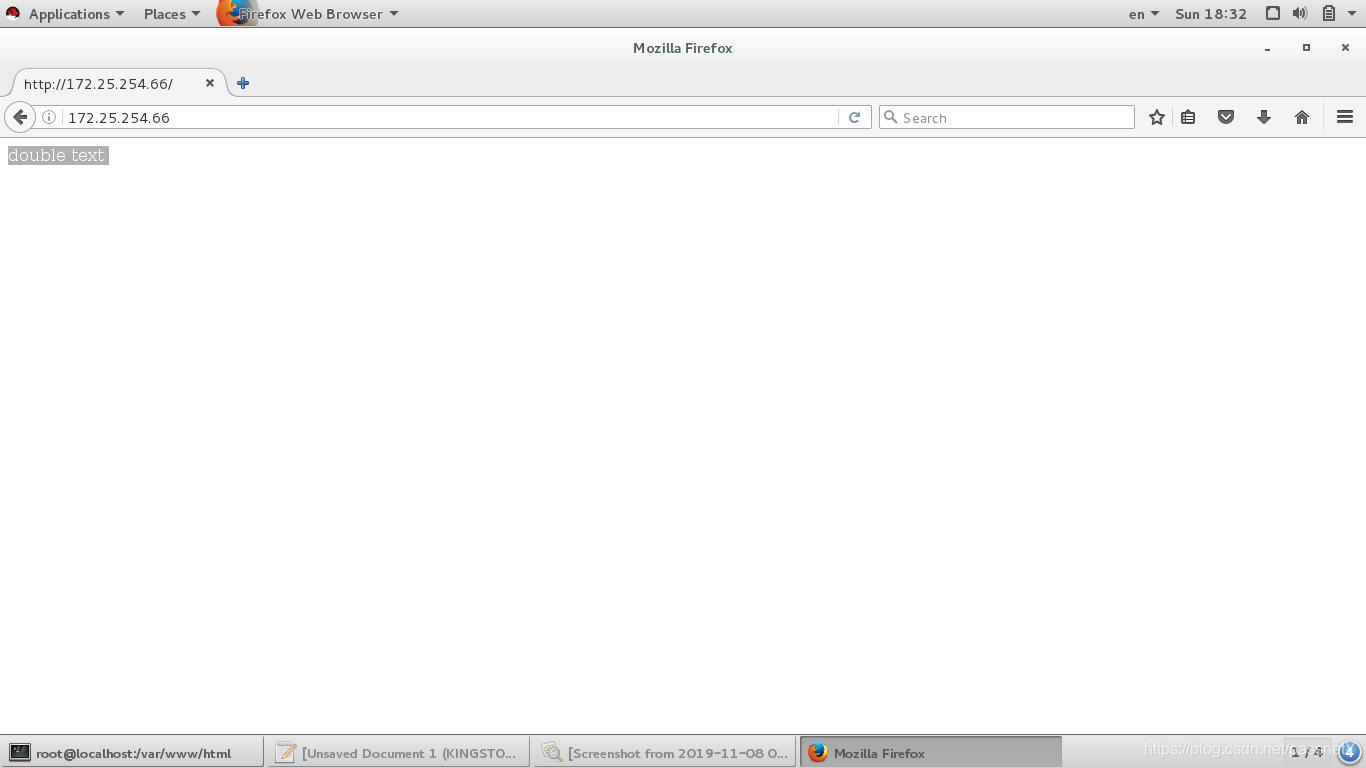The height and width of the screenshot is (768, 1366).
Task: Click the accessibility tray icon
Action: pos(1273,14)
